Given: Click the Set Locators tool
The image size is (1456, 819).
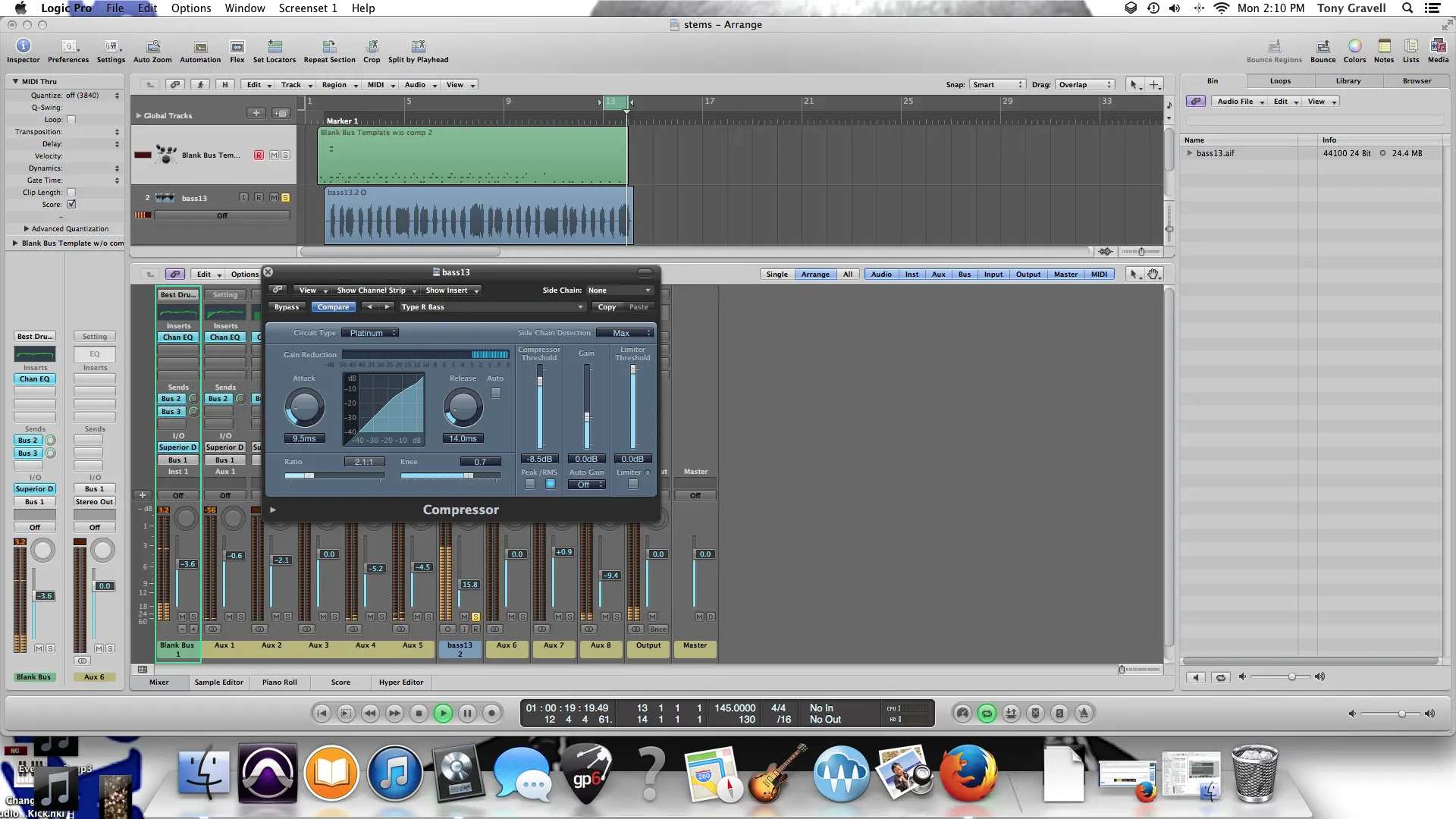Looking at the screenshot, I should 275,51.
